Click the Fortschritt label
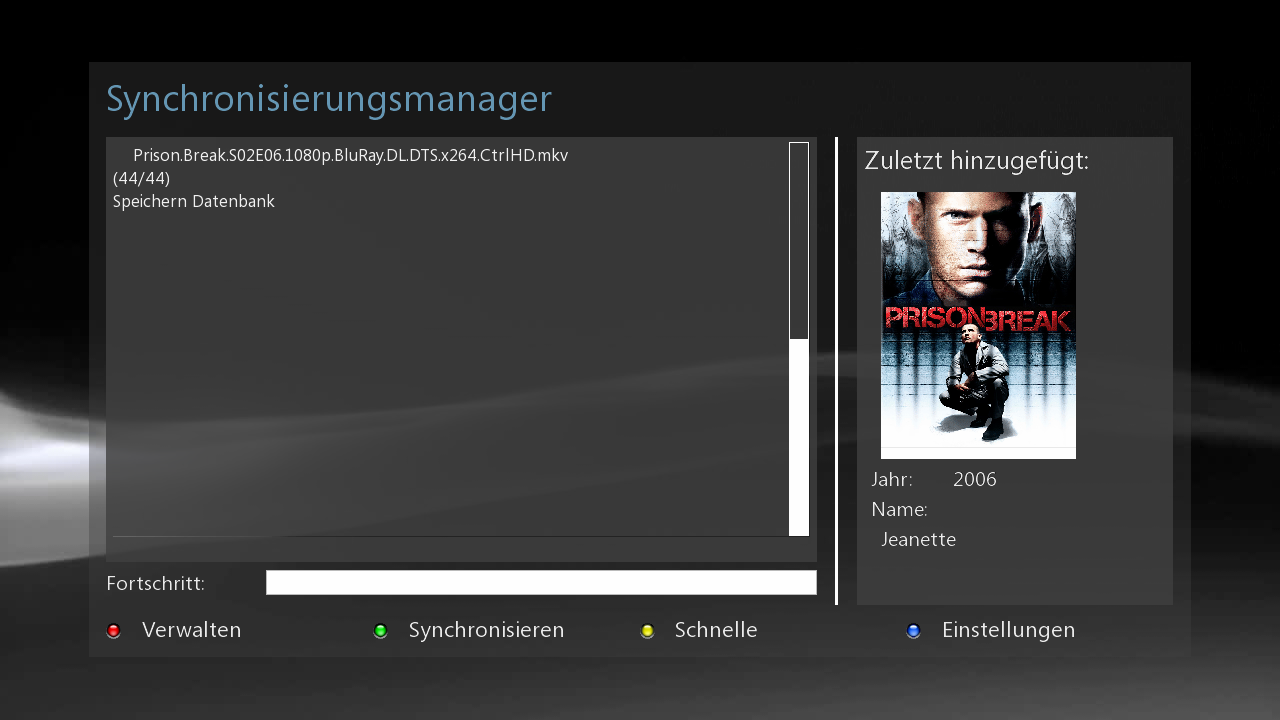Viewport: 1280px width, 720px height. point(155,583)
